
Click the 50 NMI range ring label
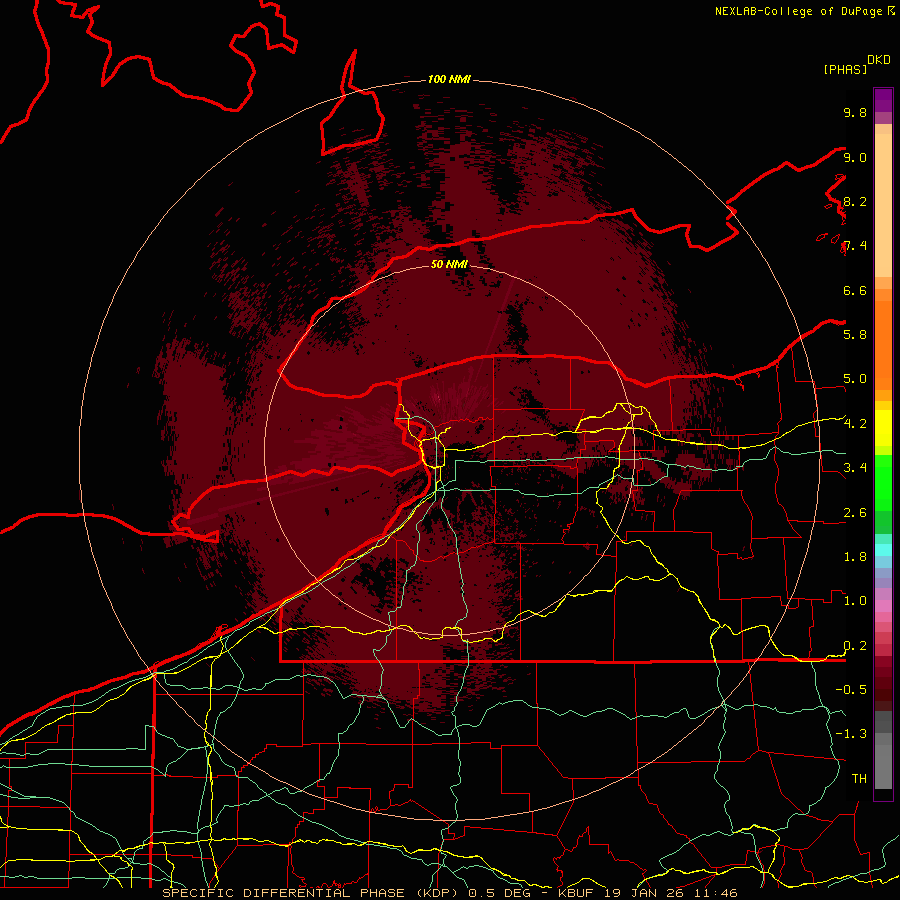tap(449, 264)
